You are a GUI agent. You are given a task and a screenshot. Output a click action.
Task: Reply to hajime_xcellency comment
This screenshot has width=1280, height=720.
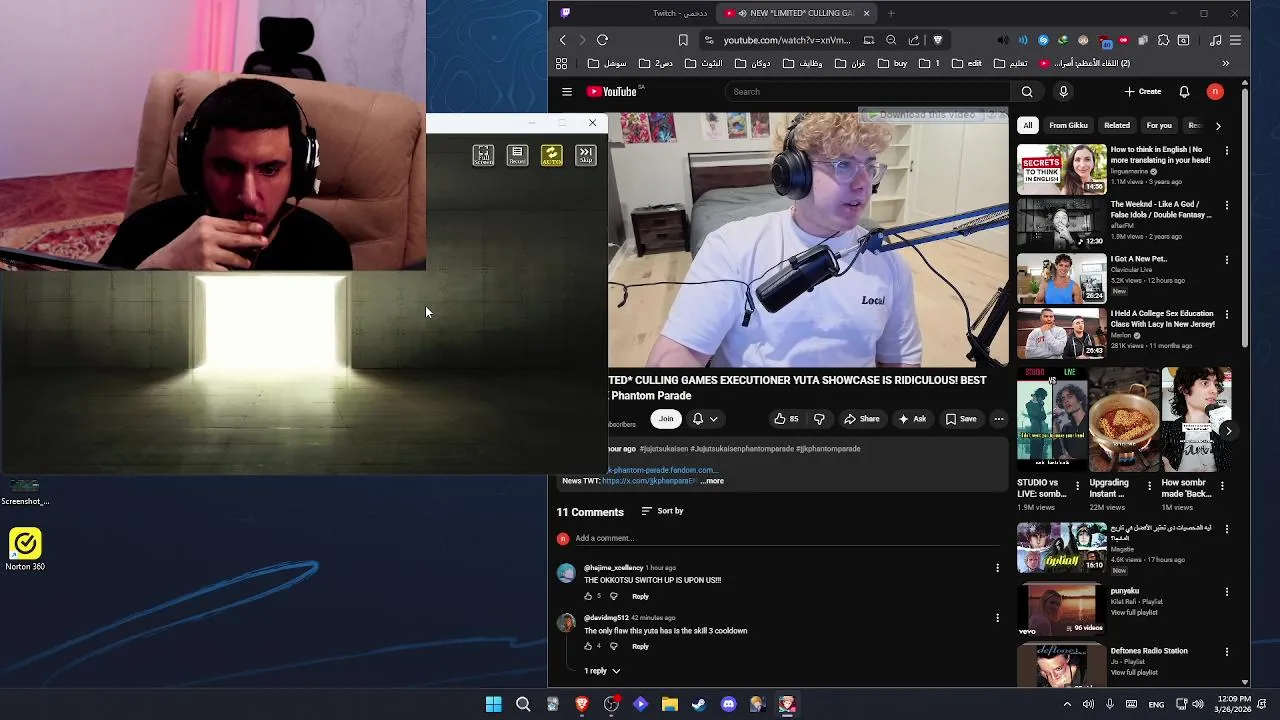click(640, 597)
